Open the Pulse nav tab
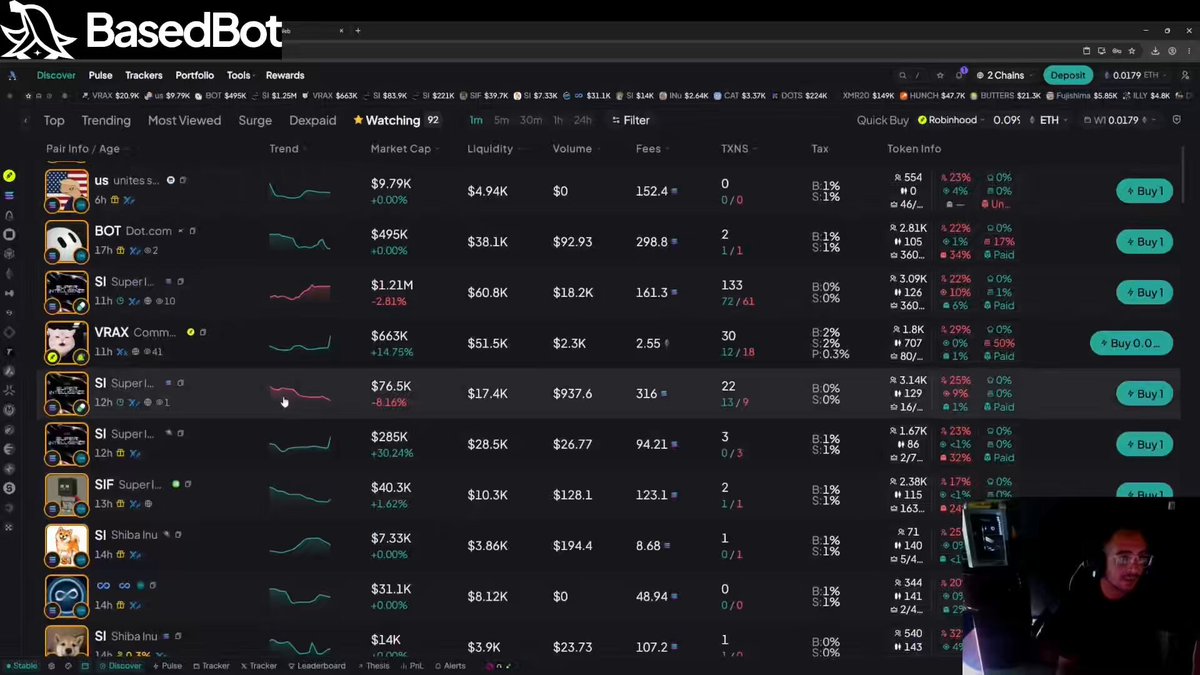 click(x=100, y=75)
